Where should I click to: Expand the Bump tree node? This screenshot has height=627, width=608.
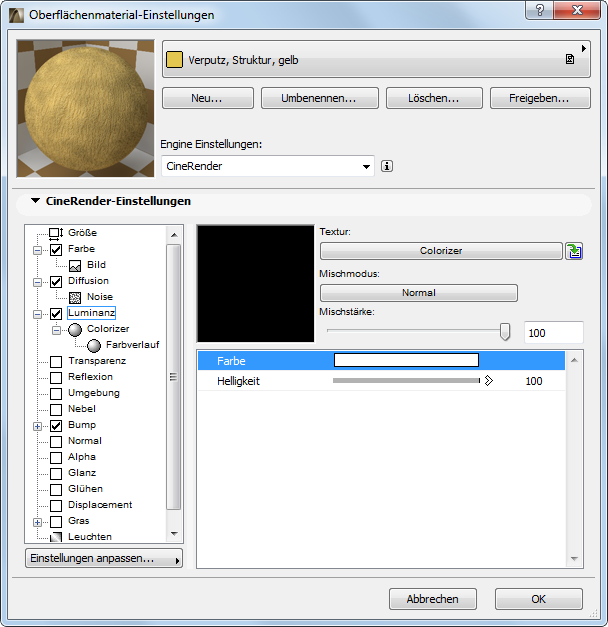tap(37, 426)
